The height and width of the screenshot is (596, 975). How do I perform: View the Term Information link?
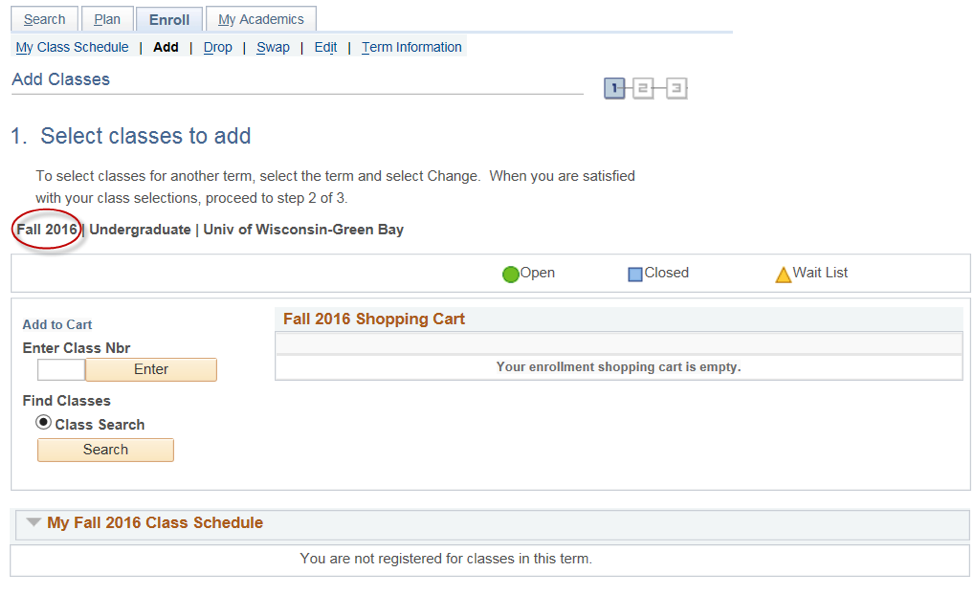tap(412, 47)
